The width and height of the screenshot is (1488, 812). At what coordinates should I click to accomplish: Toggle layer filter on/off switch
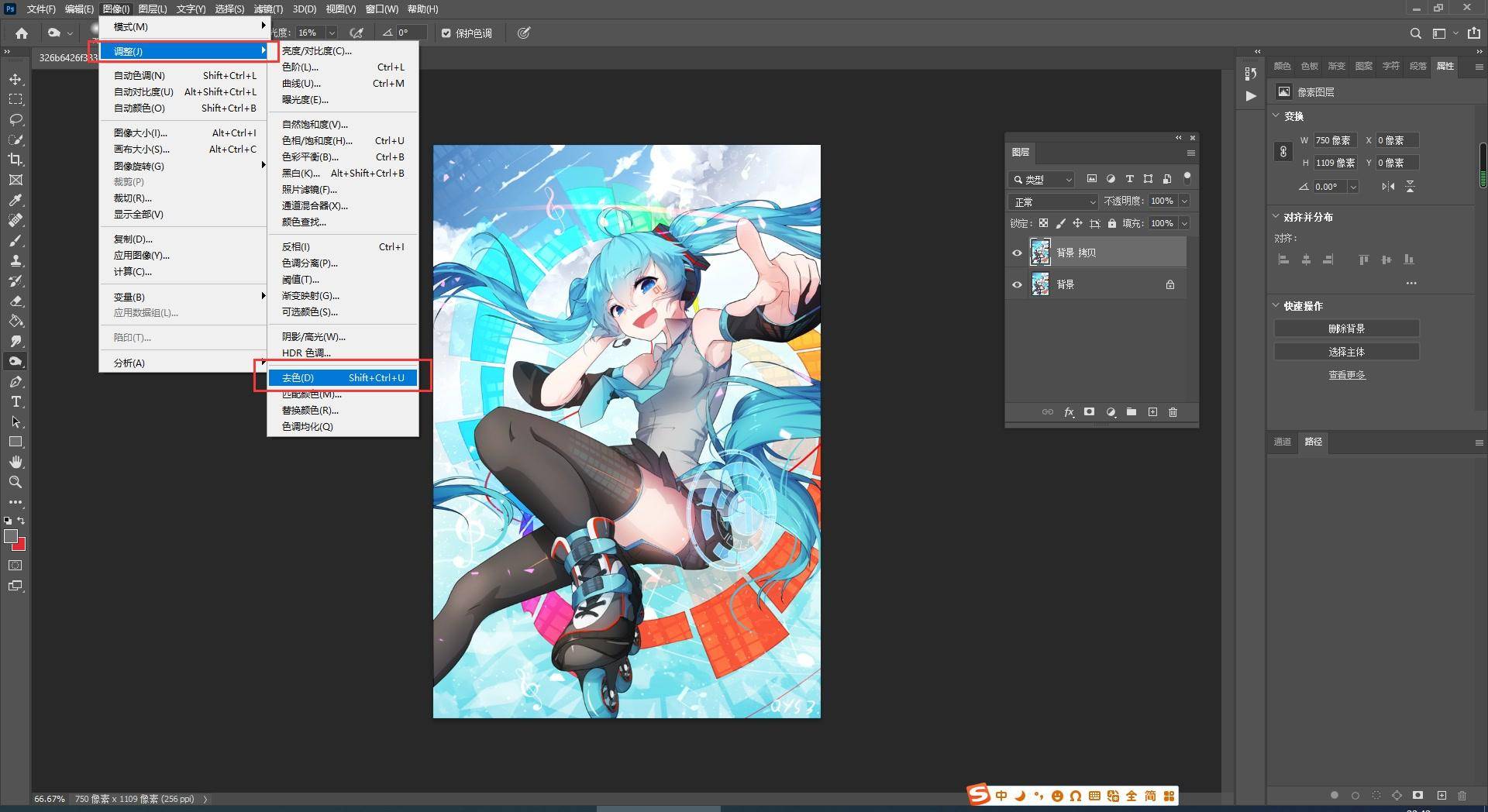tap(1187, 178)
